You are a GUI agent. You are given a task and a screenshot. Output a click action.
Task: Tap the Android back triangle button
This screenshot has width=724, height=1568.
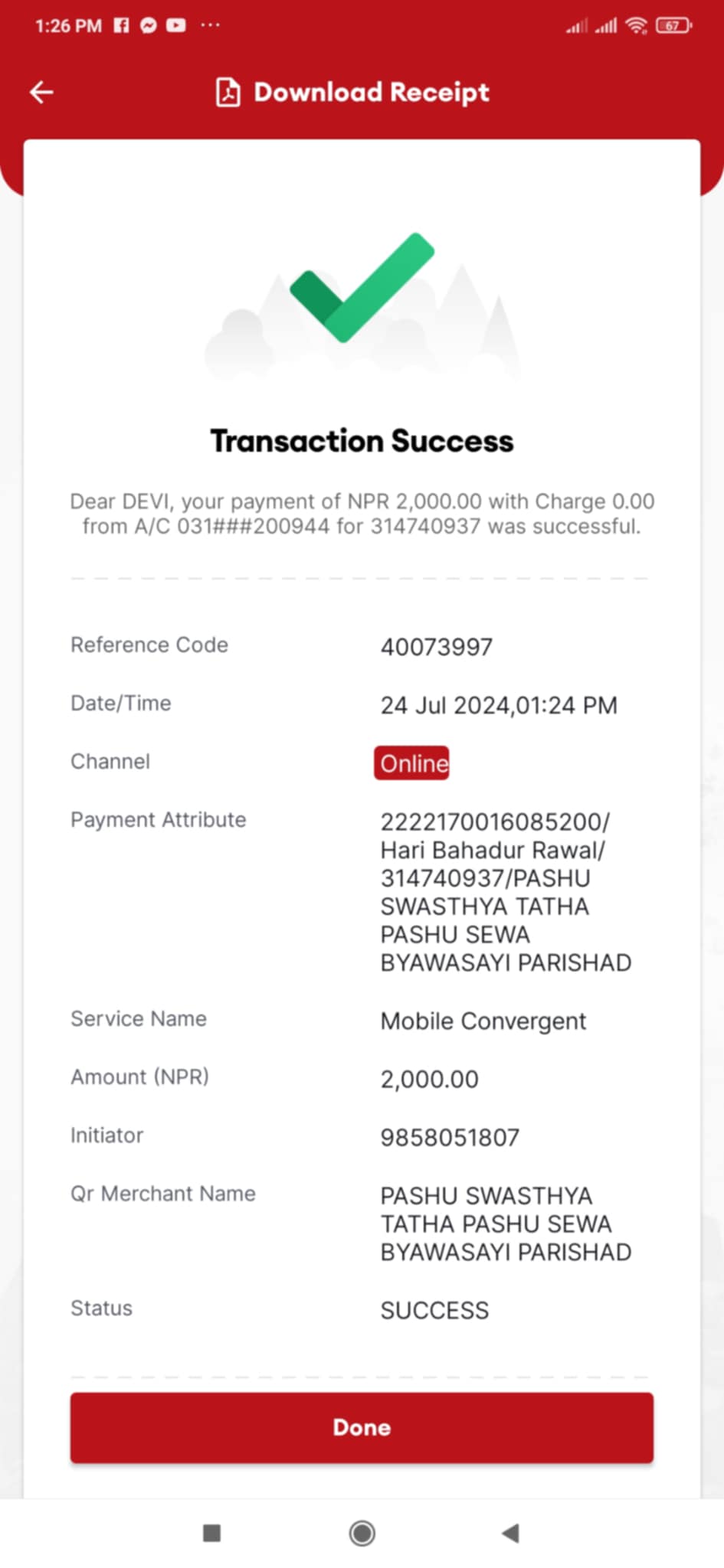pos(510,1533)
